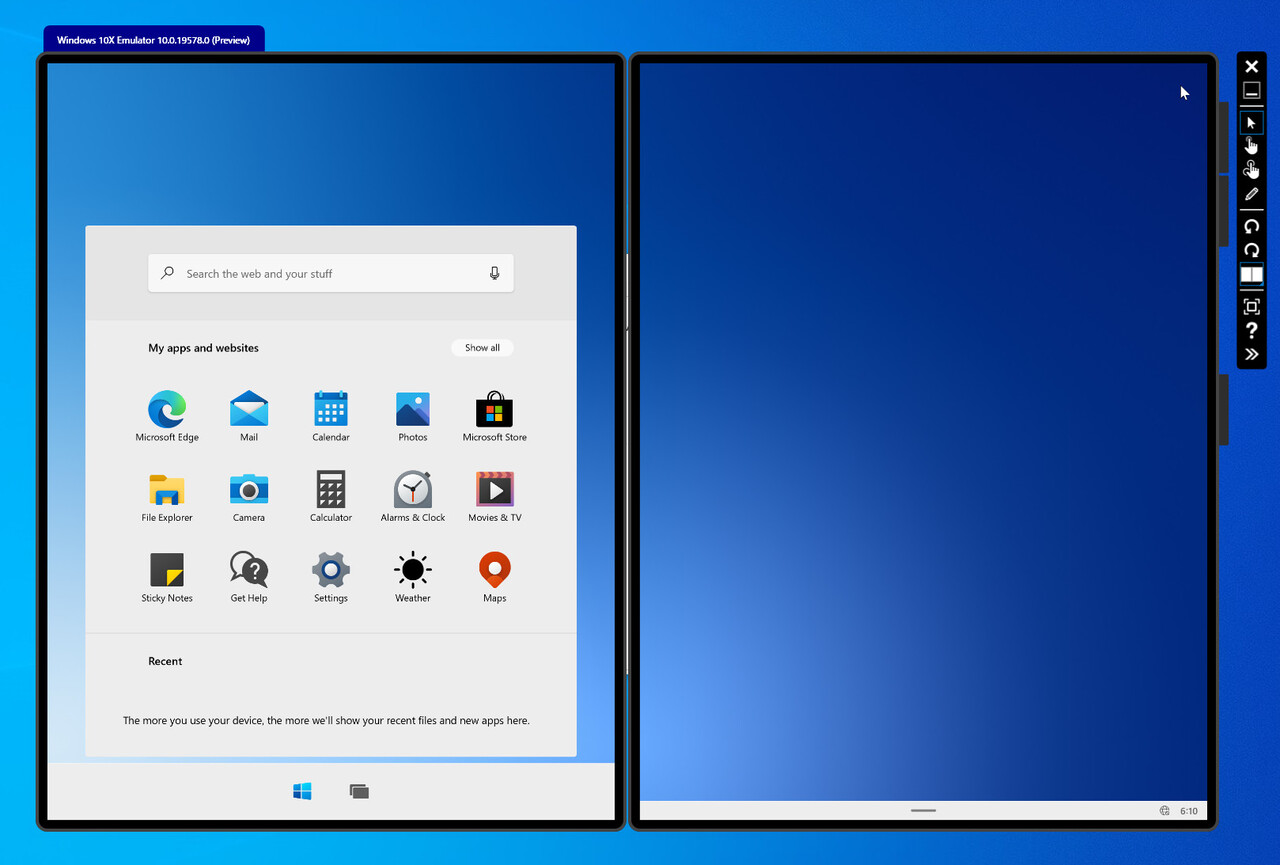
Task: Open the Maps app
Action: [x=495, y=578]
